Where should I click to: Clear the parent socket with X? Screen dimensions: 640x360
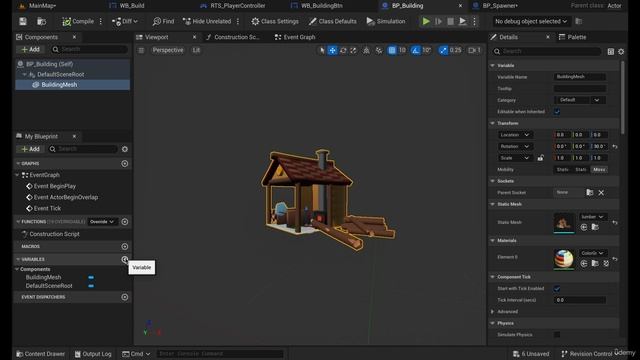click(x=601, y=193)
